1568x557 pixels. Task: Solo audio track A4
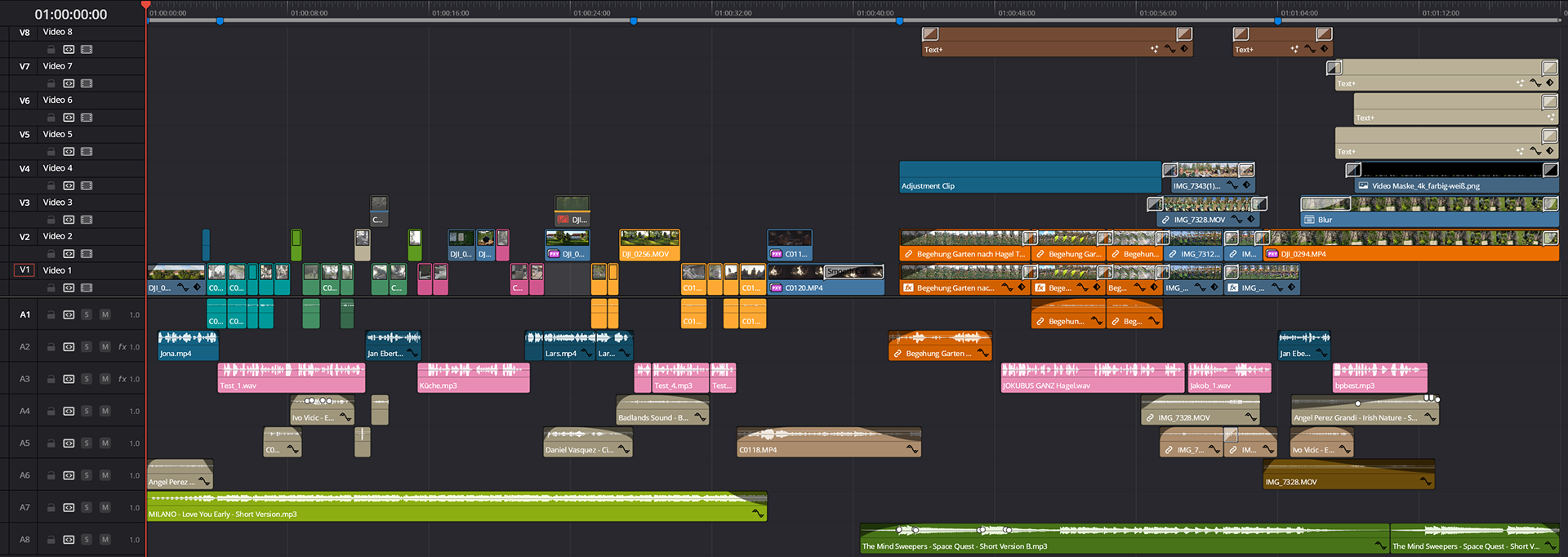coord(87,411)
